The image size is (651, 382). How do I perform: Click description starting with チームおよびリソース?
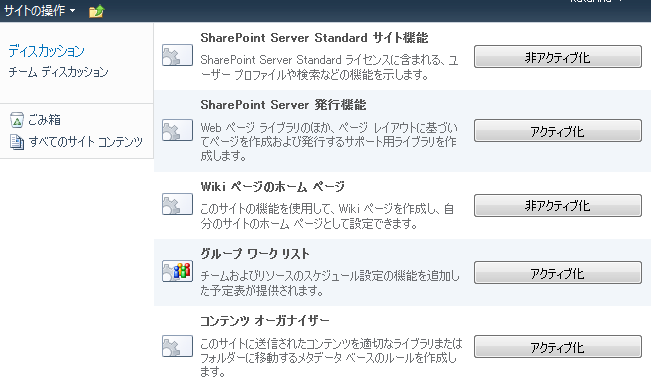tap(330, 283)
